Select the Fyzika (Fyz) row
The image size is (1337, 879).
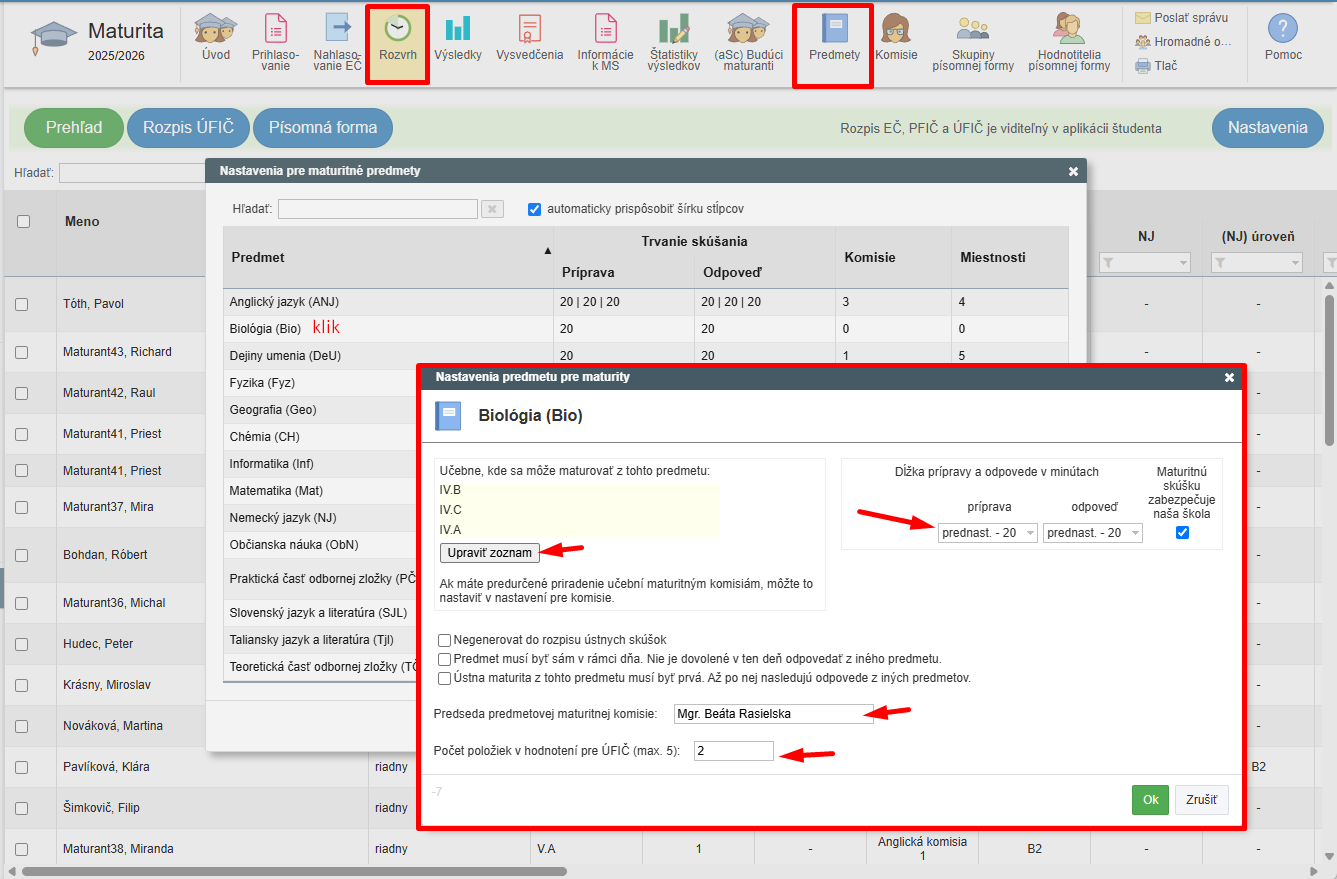pyautogui.click(x=320, y=383)
